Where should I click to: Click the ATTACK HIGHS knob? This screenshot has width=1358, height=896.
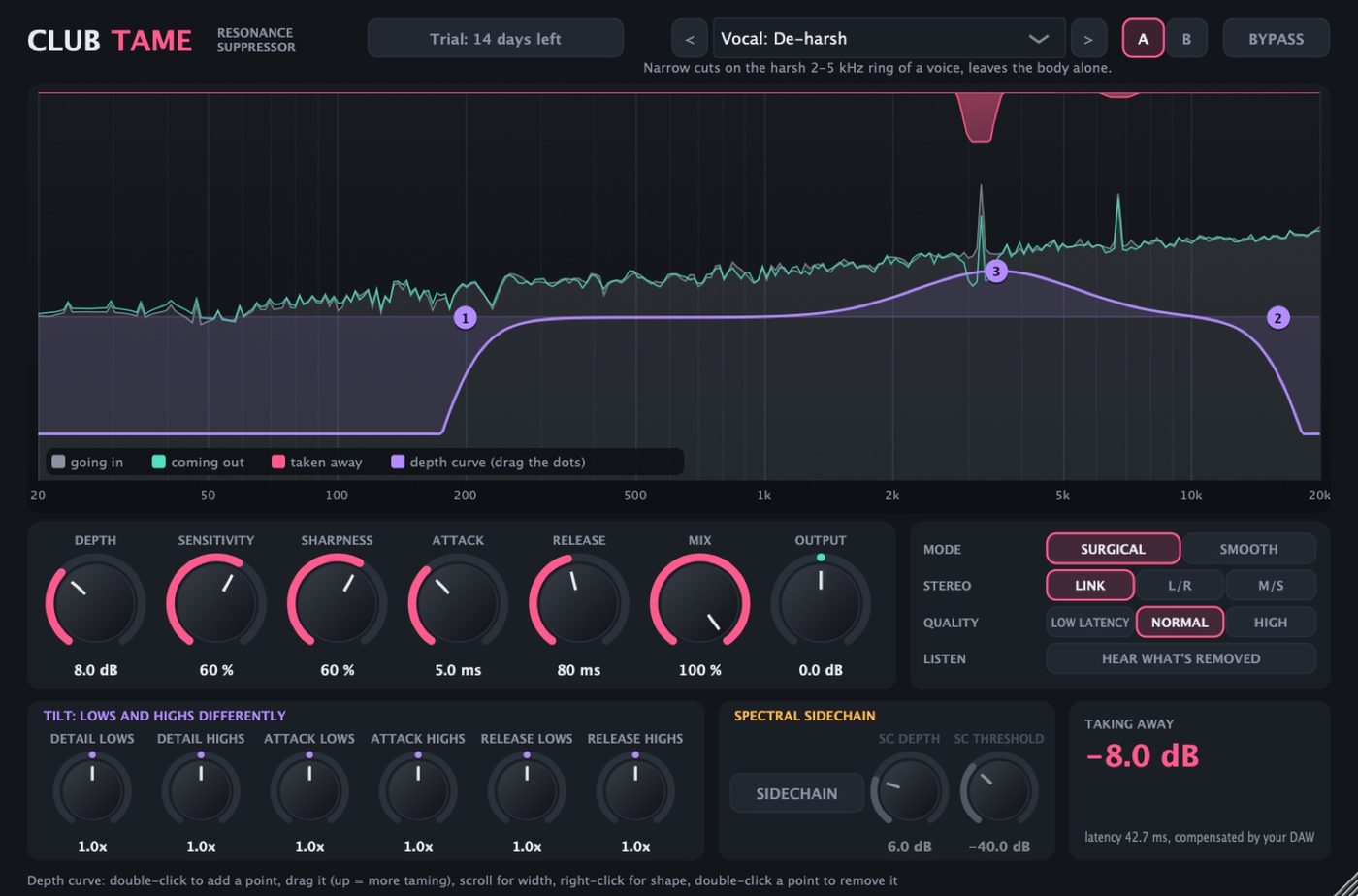click(418, 790)
